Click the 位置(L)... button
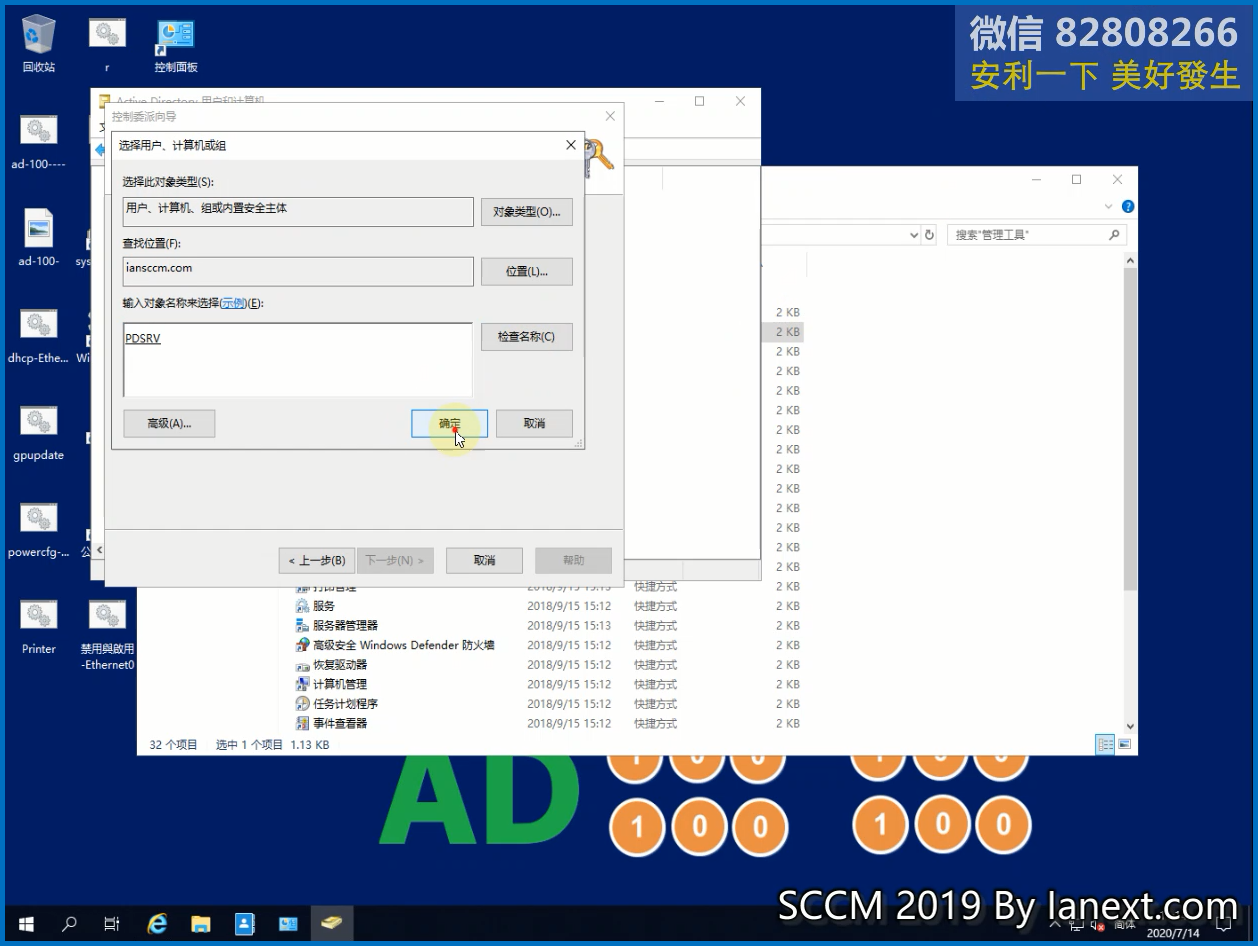Viewport: 1258px width, 946px height. 527,271
